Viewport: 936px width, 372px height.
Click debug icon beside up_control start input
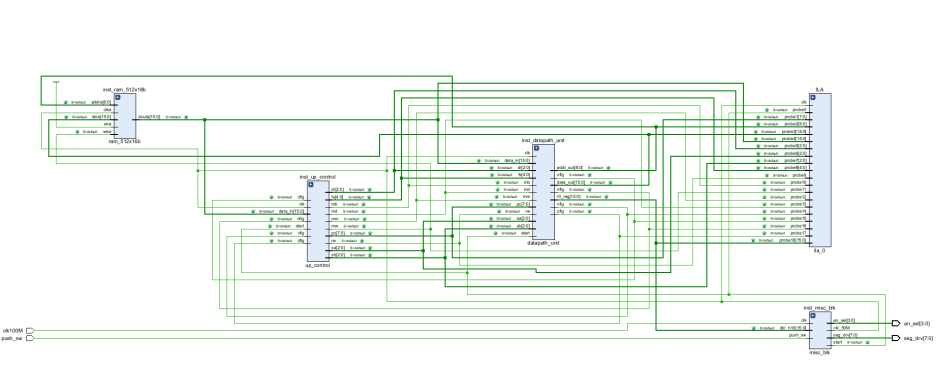pos(270,226)
